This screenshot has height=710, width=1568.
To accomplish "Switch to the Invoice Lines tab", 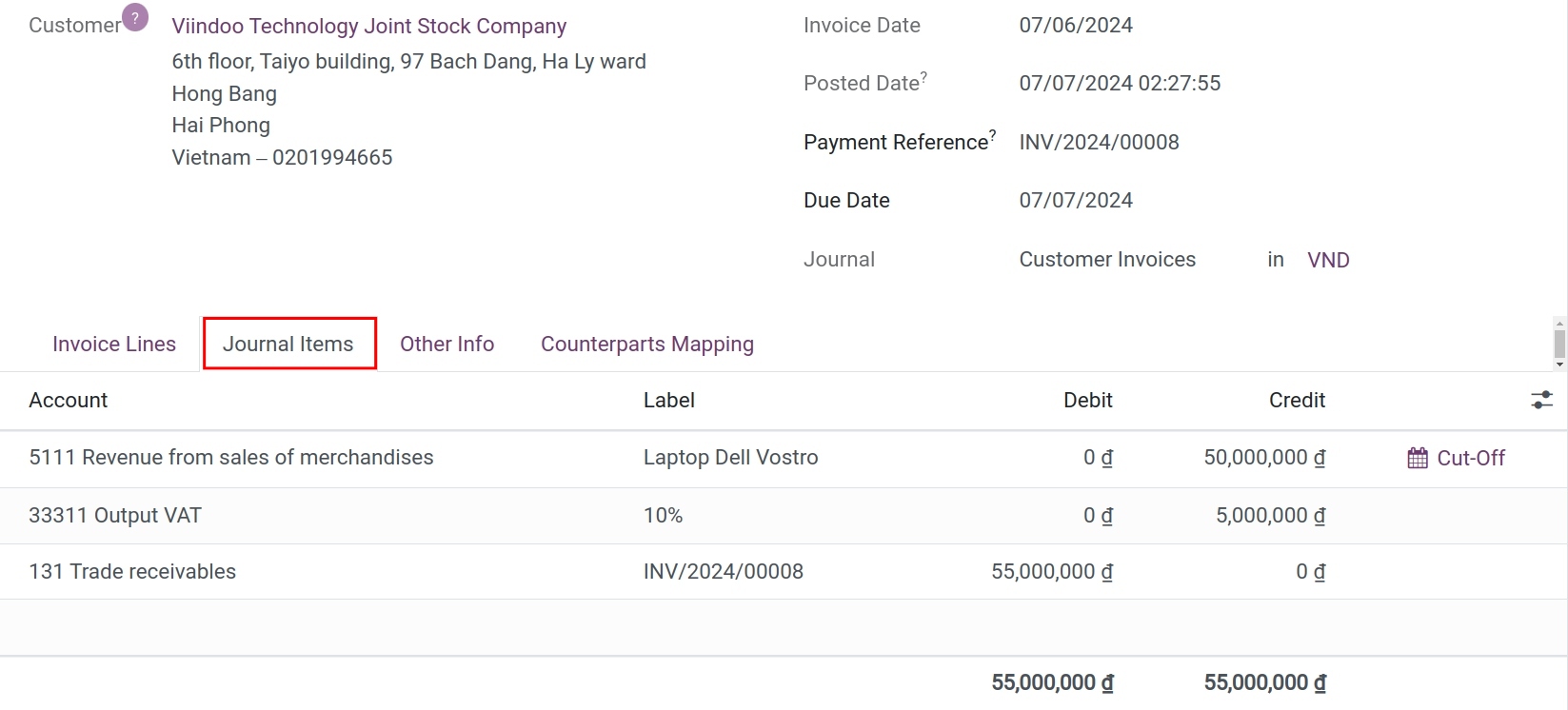I will pyautogui.click(x=114, y=344).
